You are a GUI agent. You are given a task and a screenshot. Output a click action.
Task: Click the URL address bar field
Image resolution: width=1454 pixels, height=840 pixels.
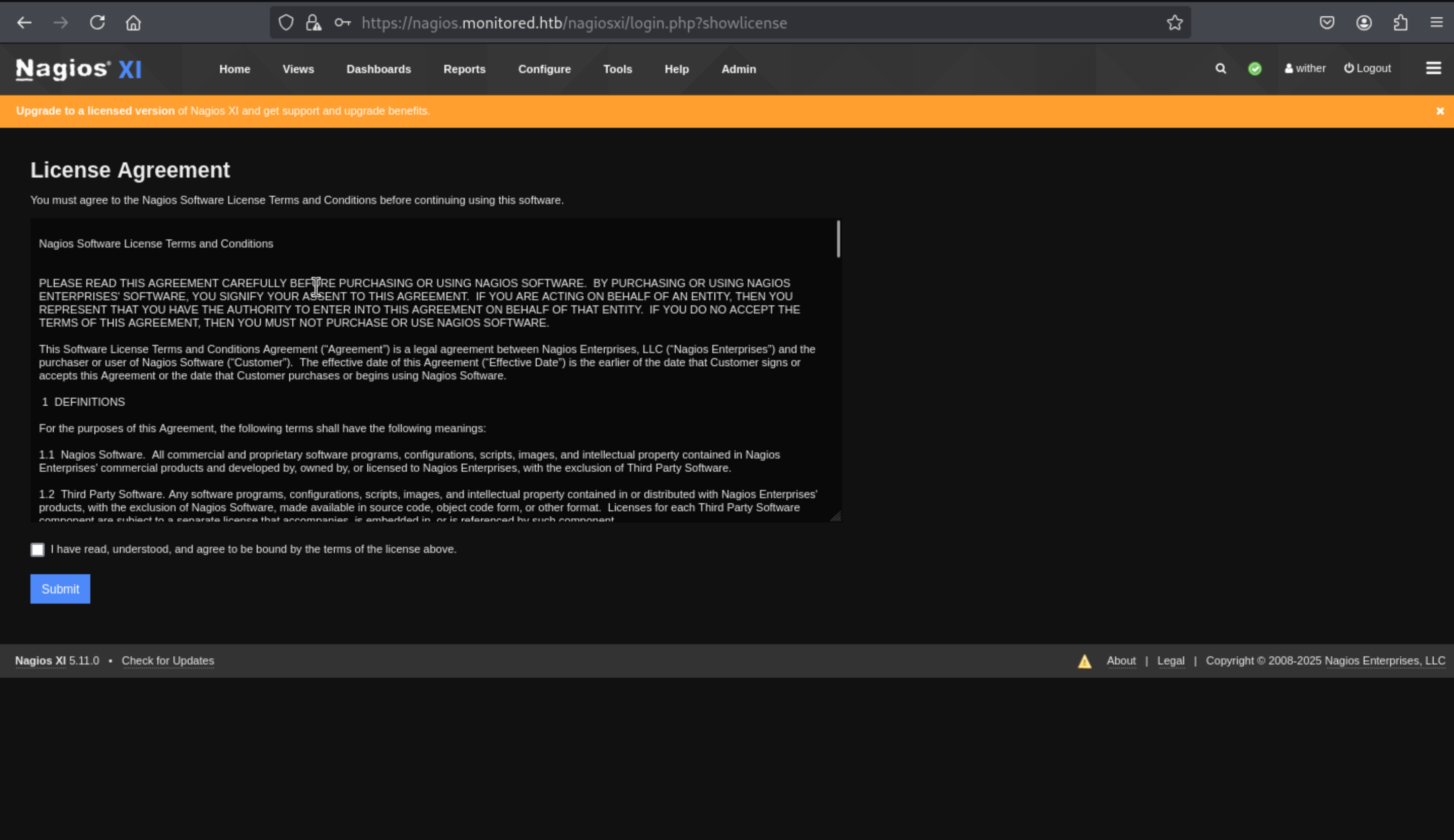point(693,23)
